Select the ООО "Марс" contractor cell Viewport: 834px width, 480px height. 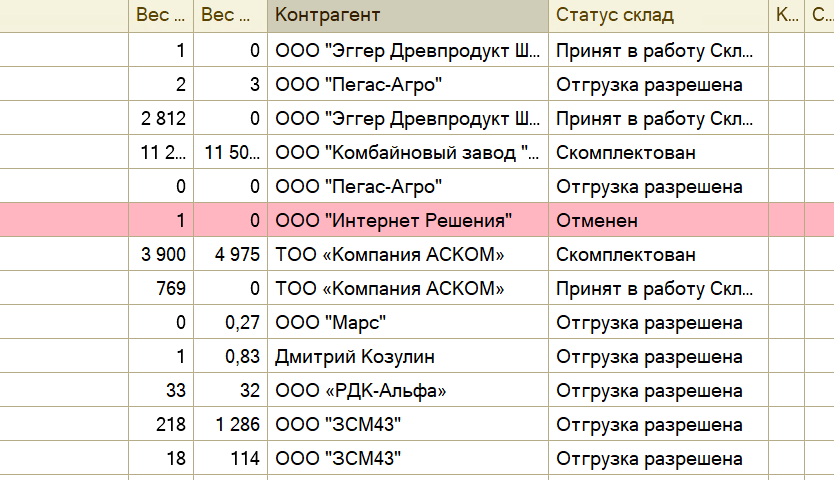pos(407,322)
